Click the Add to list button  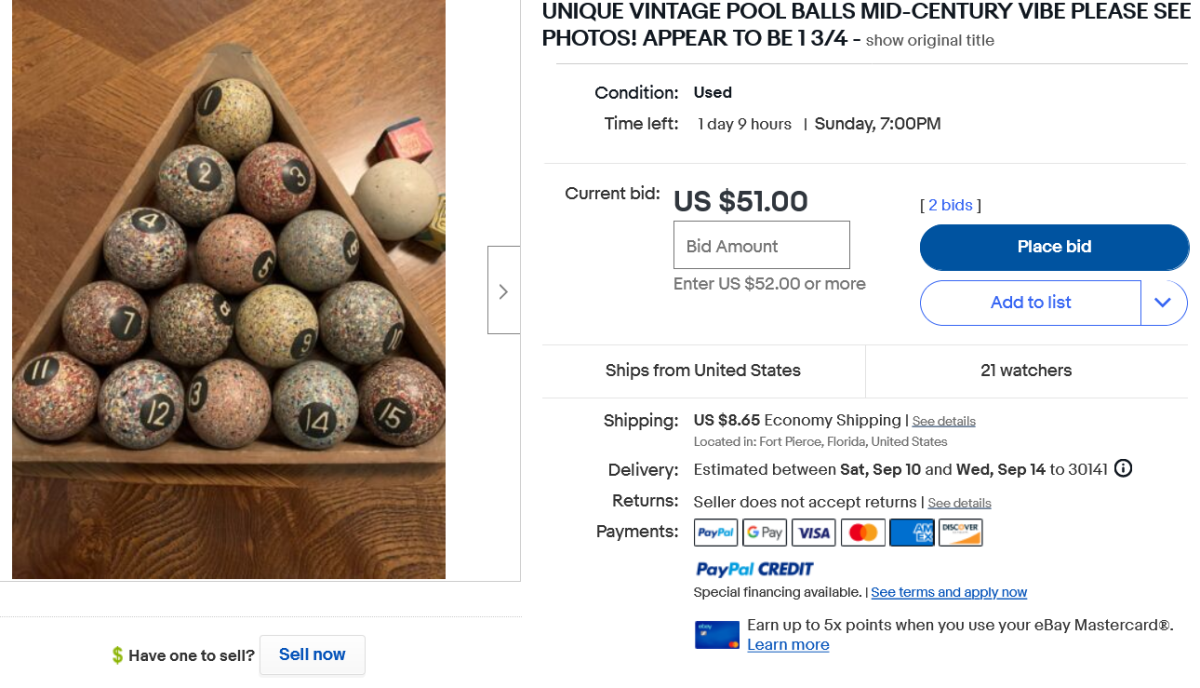[x=1030, y=303]
